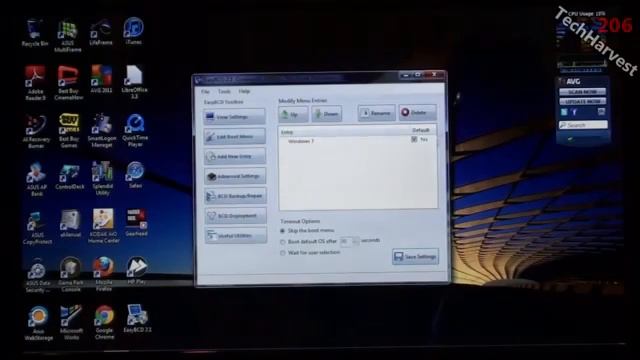Move entry Up in menu entries

pyautogui.click(x=293, y=114)
